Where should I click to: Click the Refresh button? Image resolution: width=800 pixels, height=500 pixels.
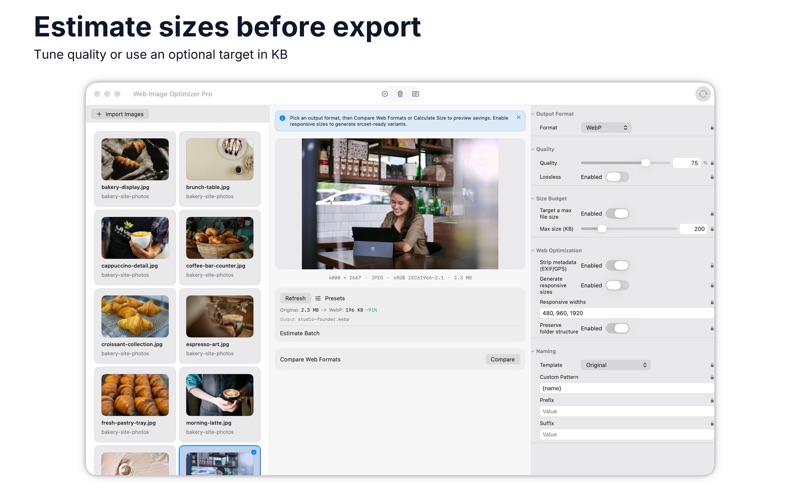pos(295,298)
